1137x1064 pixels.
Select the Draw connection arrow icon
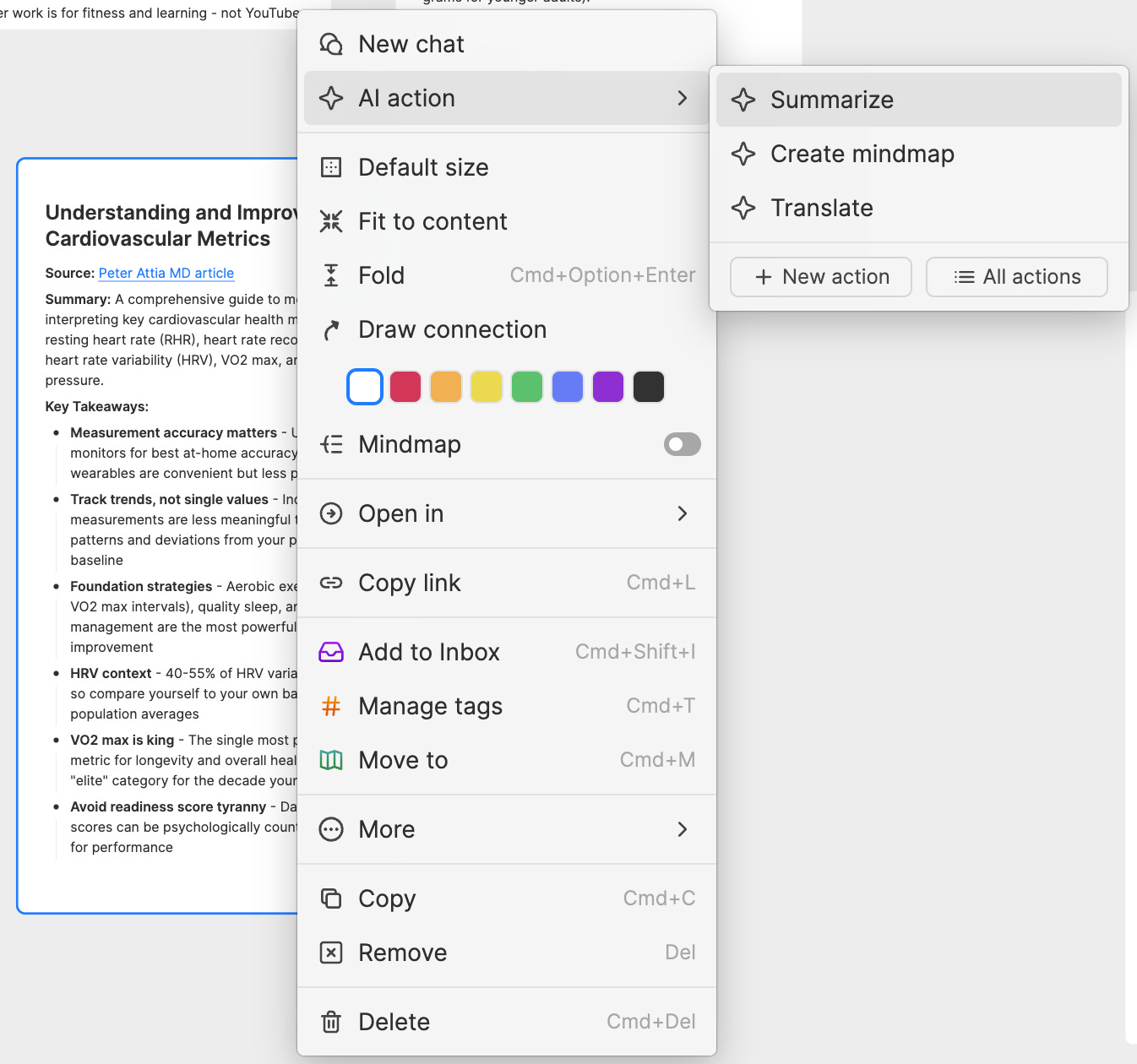point(331,329)
